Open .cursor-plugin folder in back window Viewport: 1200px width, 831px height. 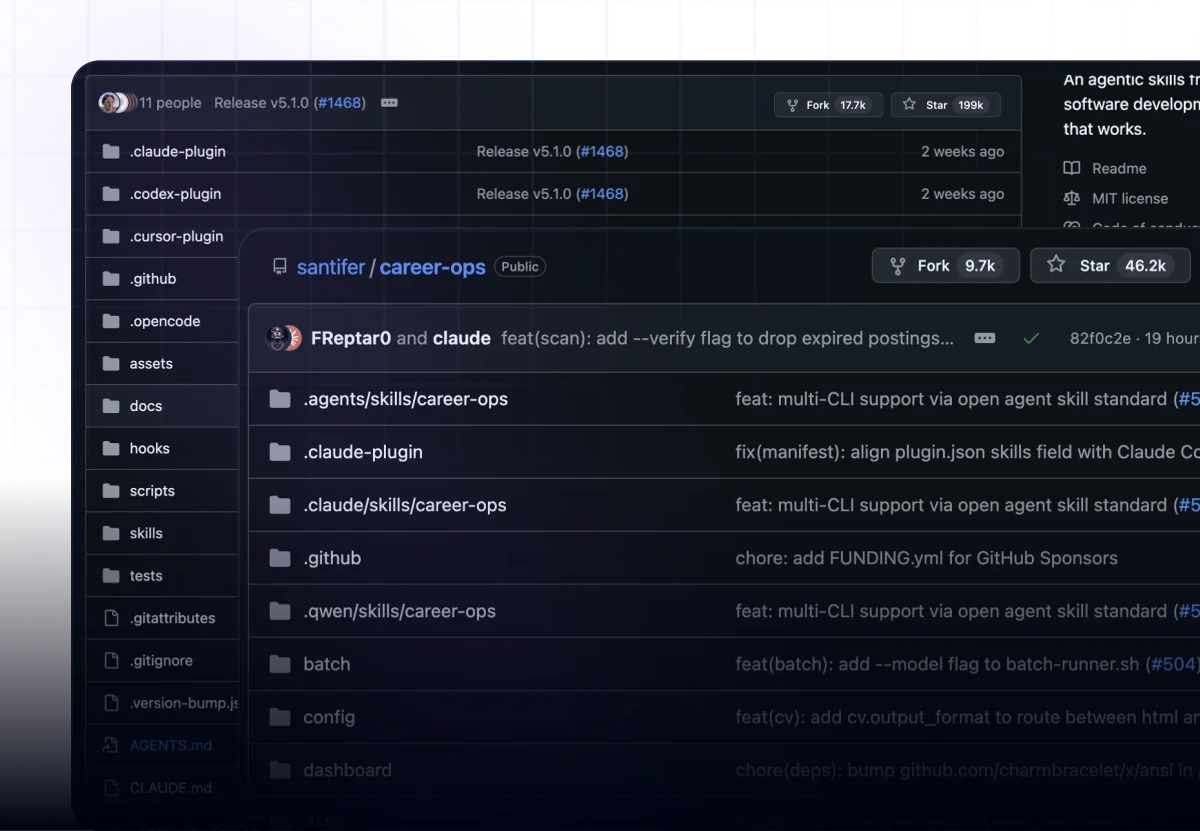coord(176,237)
